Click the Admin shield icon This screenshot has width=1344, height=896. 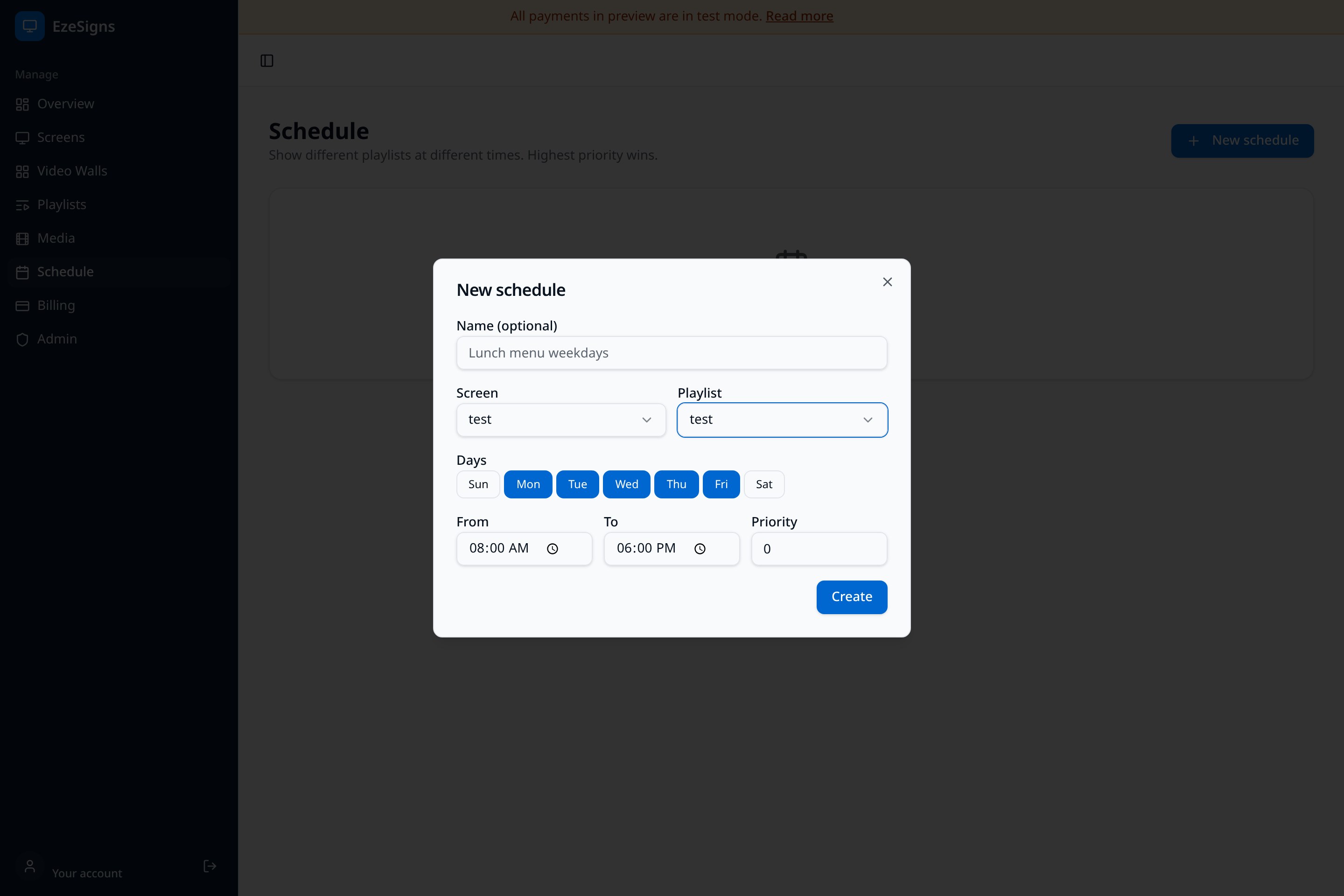(x=22, y=339)
